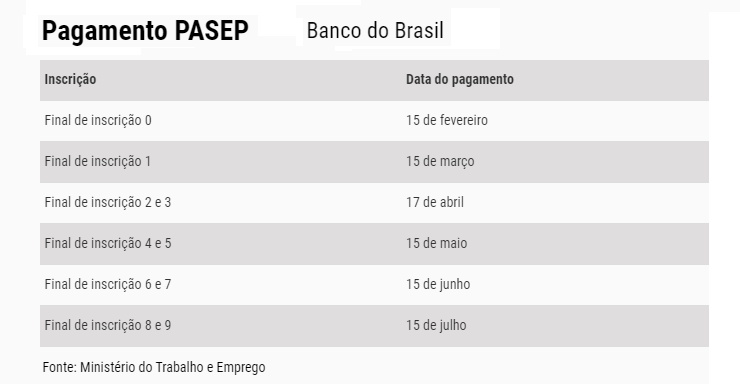This screenshot has width=740, height=384.
Task: Select Final de inscrição 8 e 9
Action: click(x=108, y=326)
